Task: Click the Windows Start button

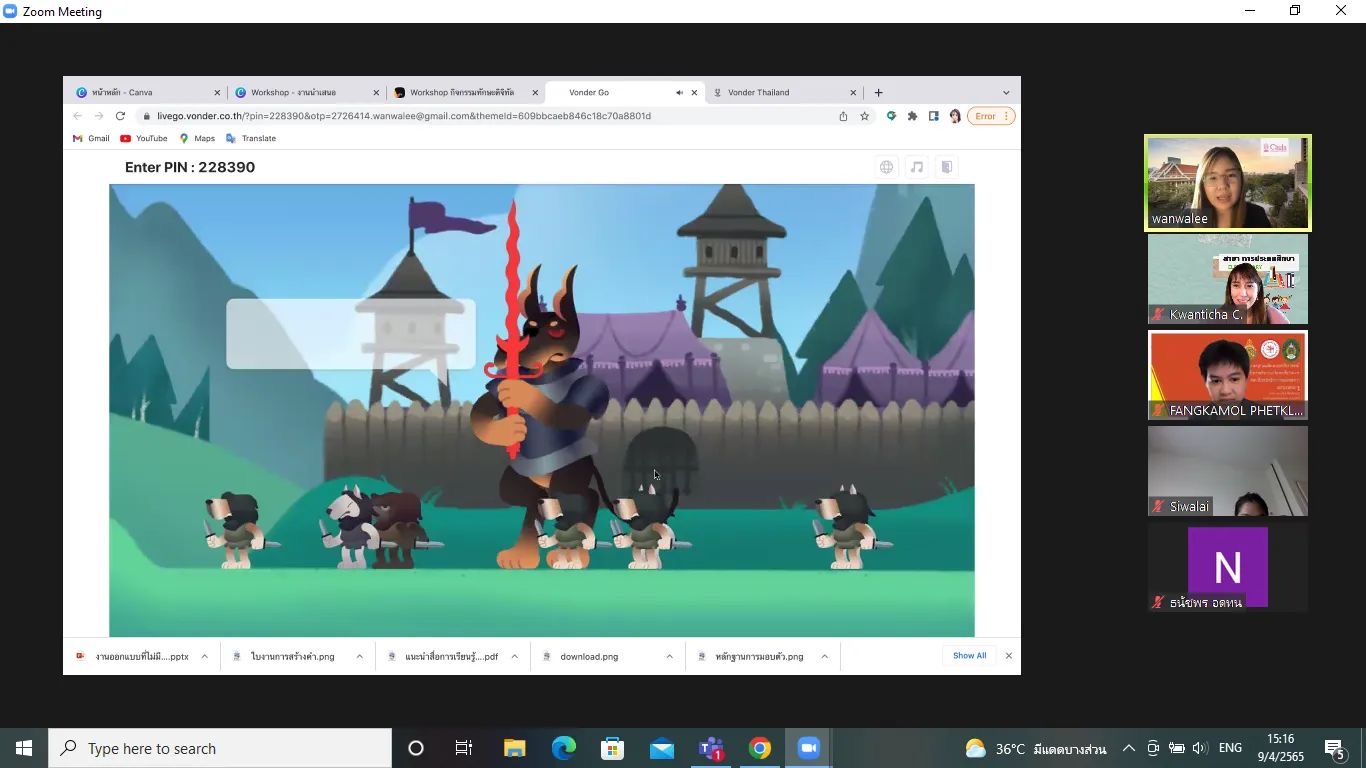Action: coord(24,748)
